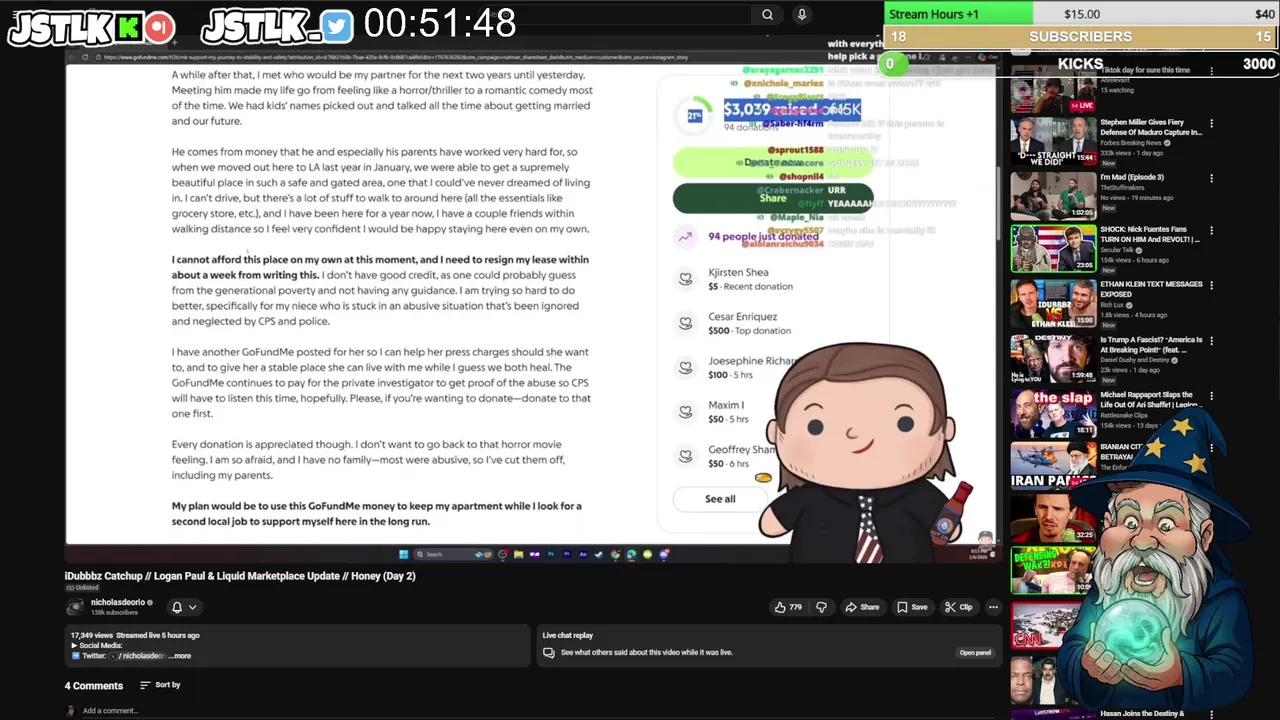Open Premiere Pro from the streamed taskbar
The width and height of the screenshot is (1280, 720).
coord(567,554)
